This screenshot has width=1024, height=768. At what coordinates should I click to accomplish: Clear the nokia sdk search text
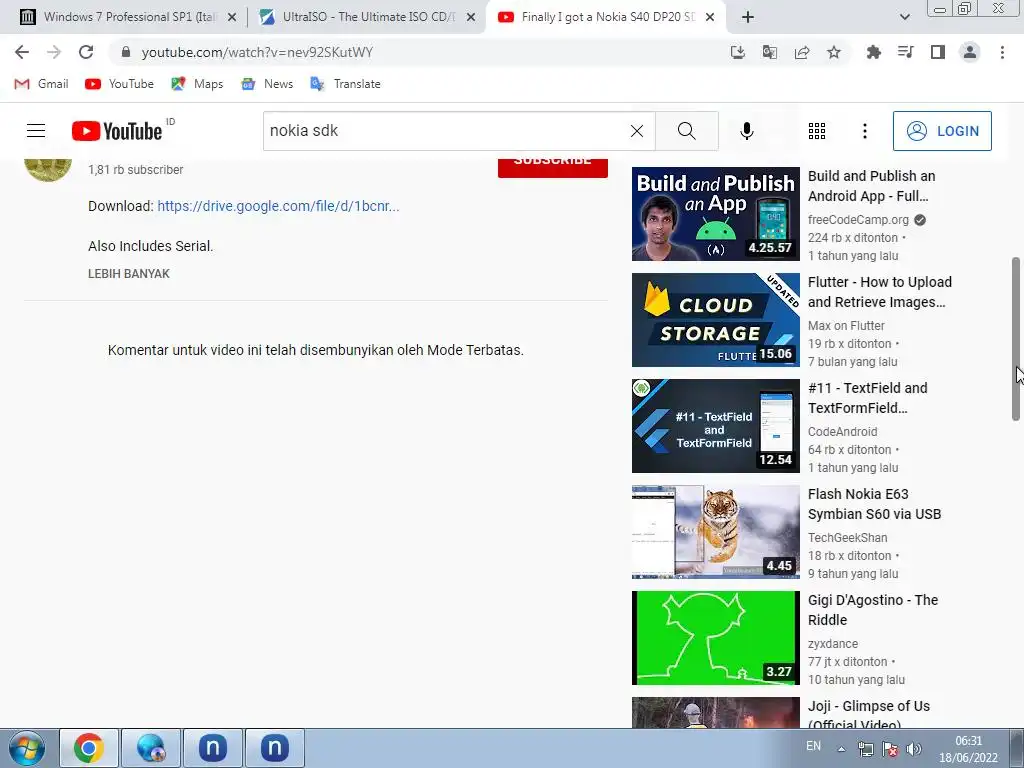637,131
